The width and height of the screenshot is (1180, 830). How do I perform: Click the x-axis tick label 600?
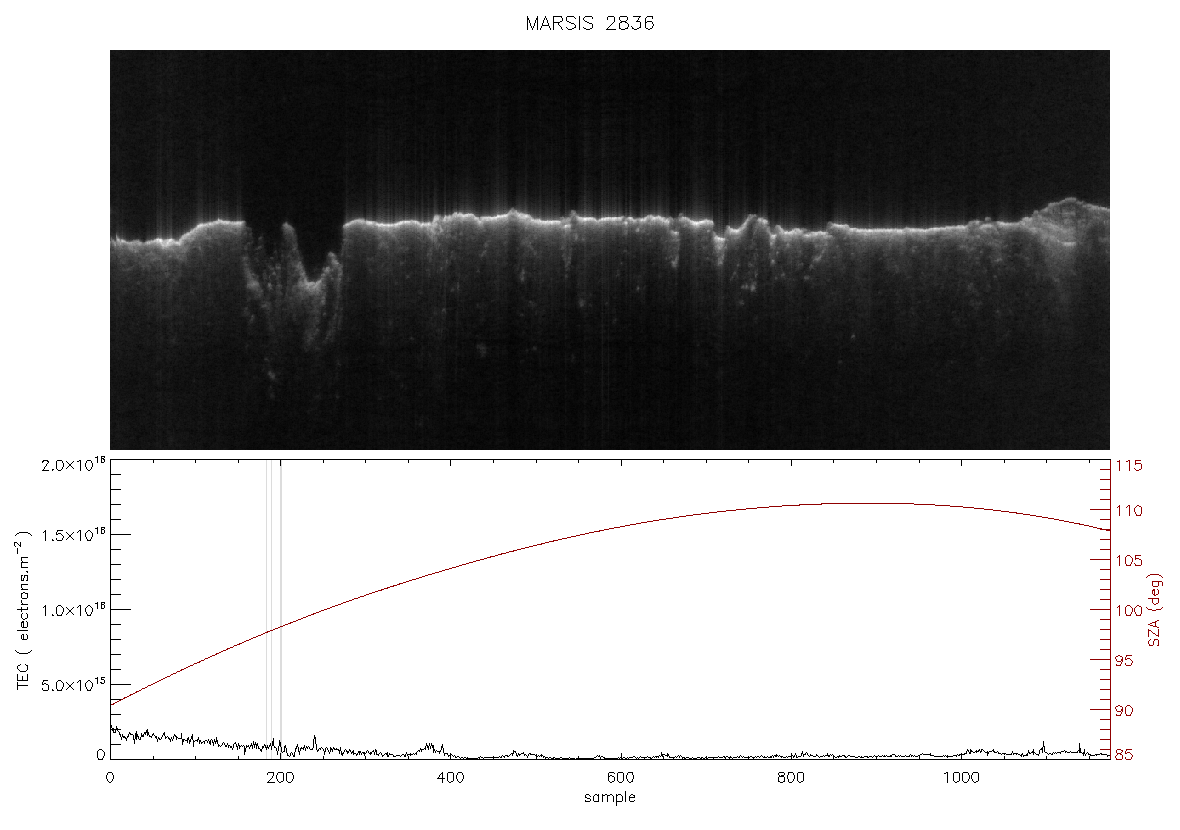point(621,778)
